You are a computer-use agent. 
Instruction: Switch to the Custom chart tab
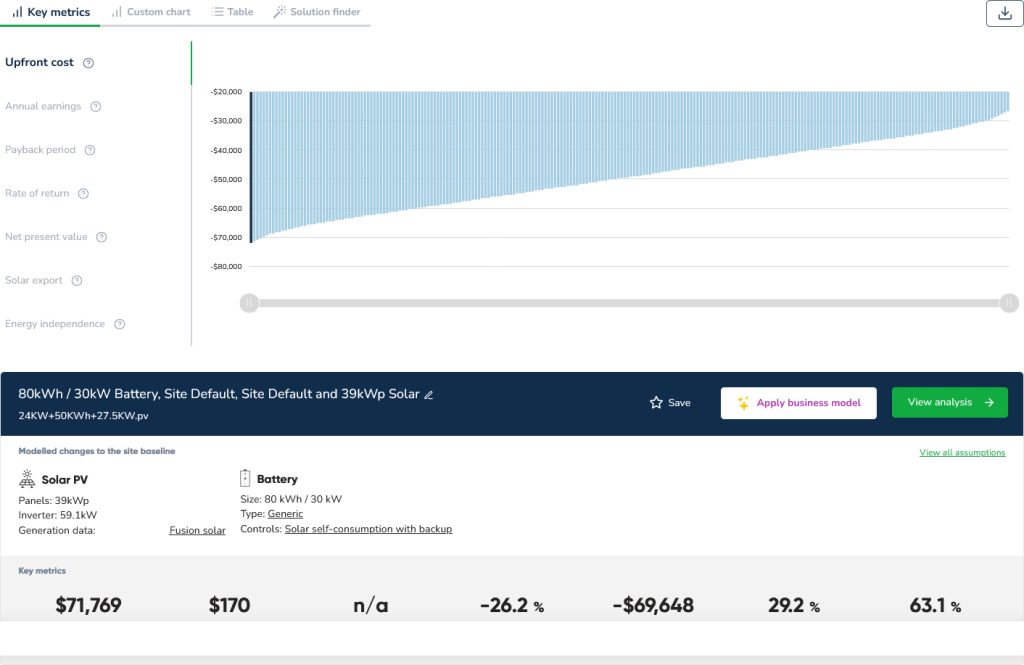point(150,12)
